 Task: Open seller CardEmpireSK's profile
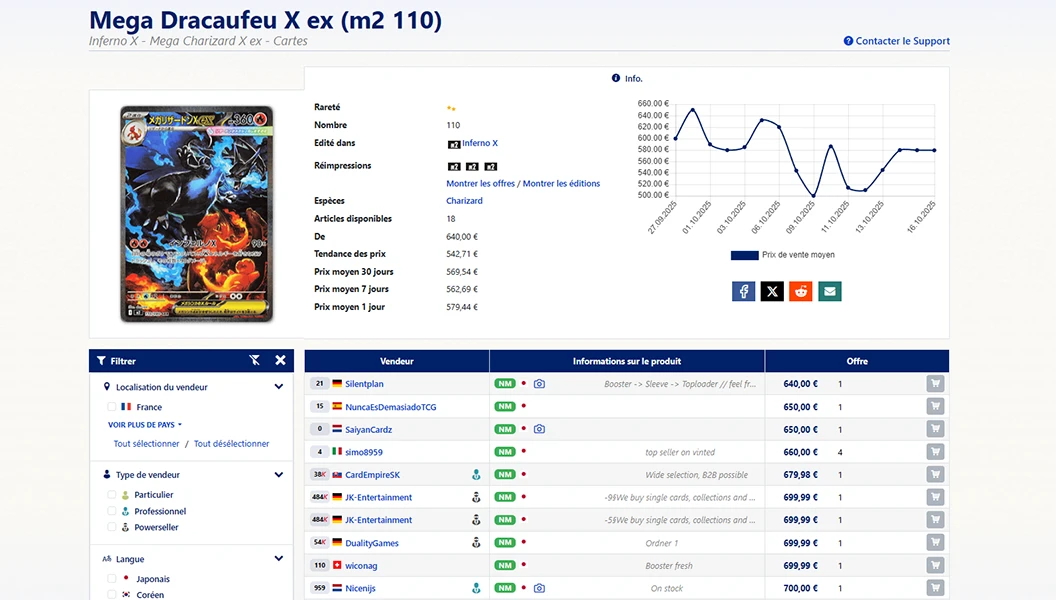pos(372,475)
